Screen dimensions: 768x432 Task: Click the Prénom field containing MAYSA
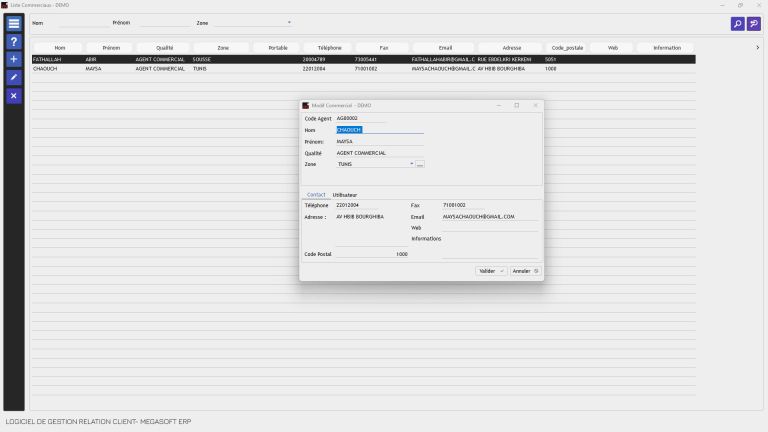click(x=380, y=142)
